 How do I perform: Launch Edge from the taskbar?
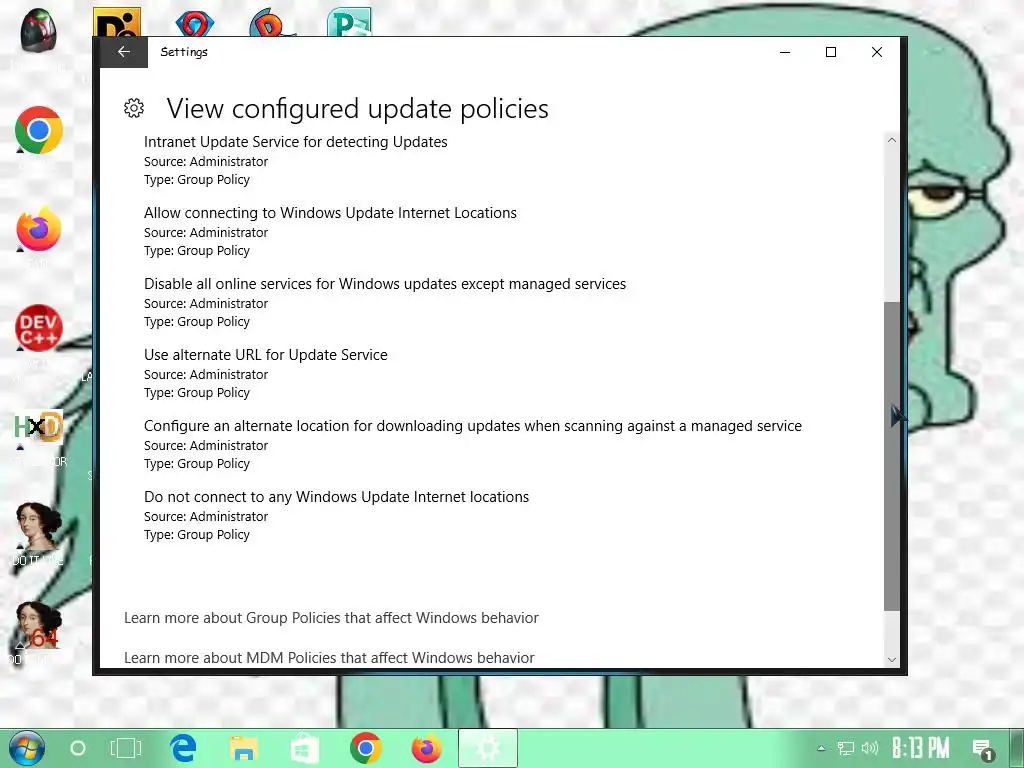coord(184,748)
